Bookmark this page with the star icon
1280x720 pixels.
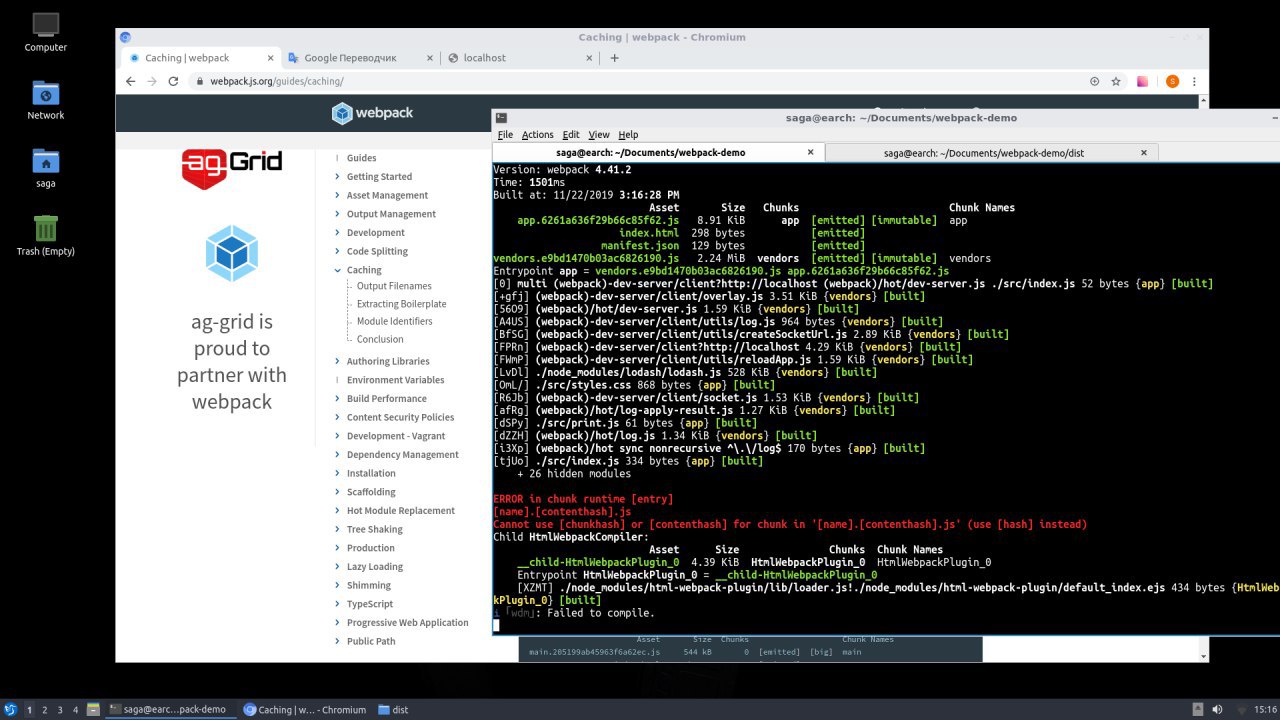pos(1116,82)
